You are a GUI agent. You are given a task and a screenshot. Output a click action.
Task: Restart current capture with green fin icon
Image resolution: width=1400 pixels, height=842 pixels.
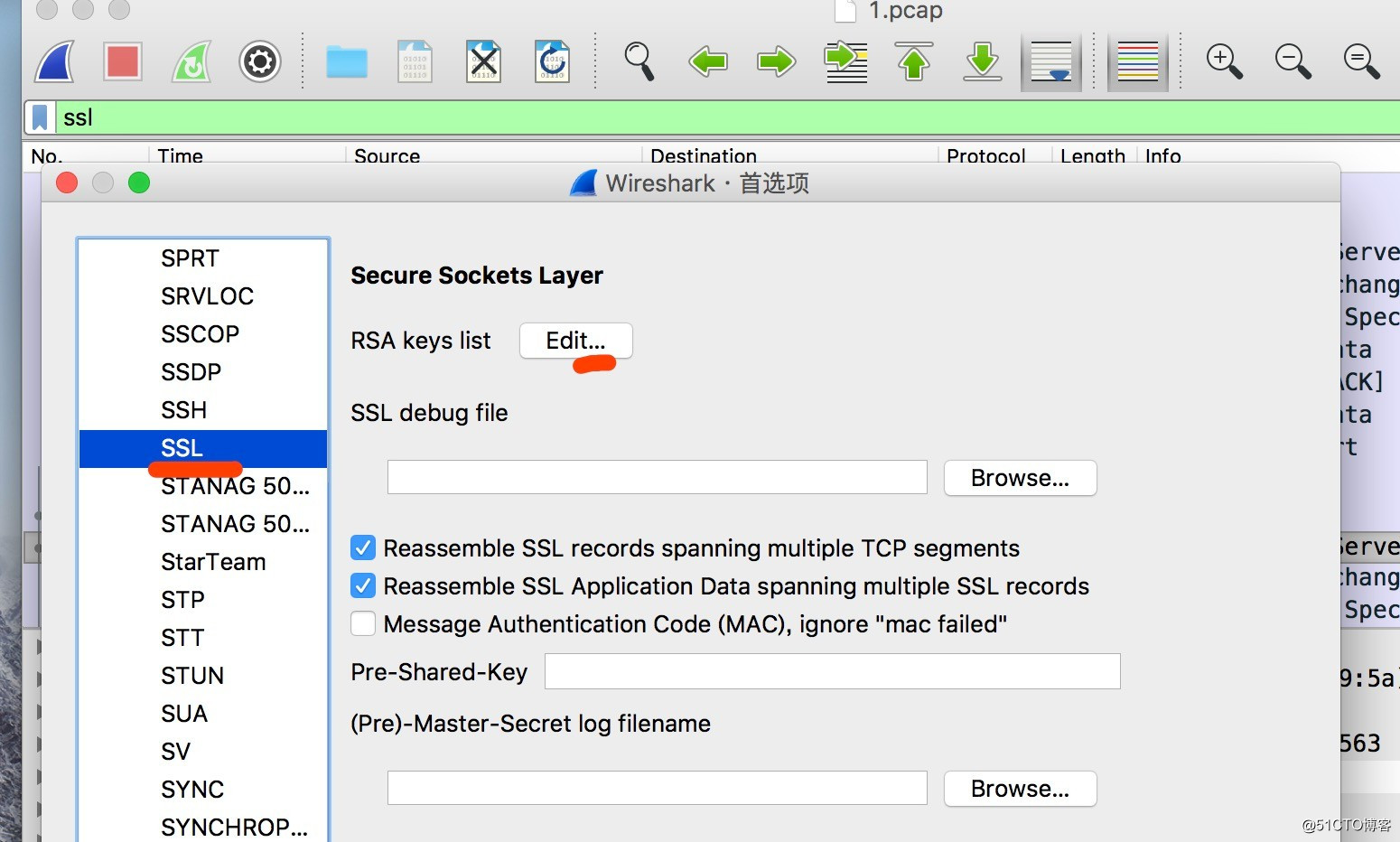191,61
